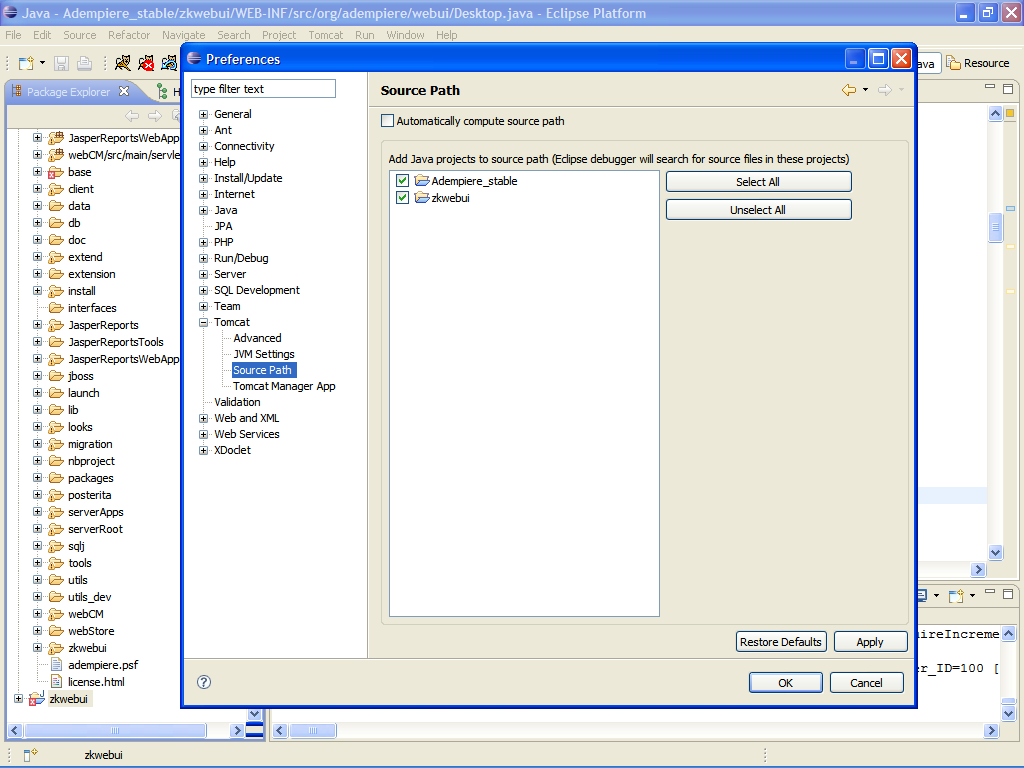Uncheck the zkwebui project checkbox

[402, 197]
